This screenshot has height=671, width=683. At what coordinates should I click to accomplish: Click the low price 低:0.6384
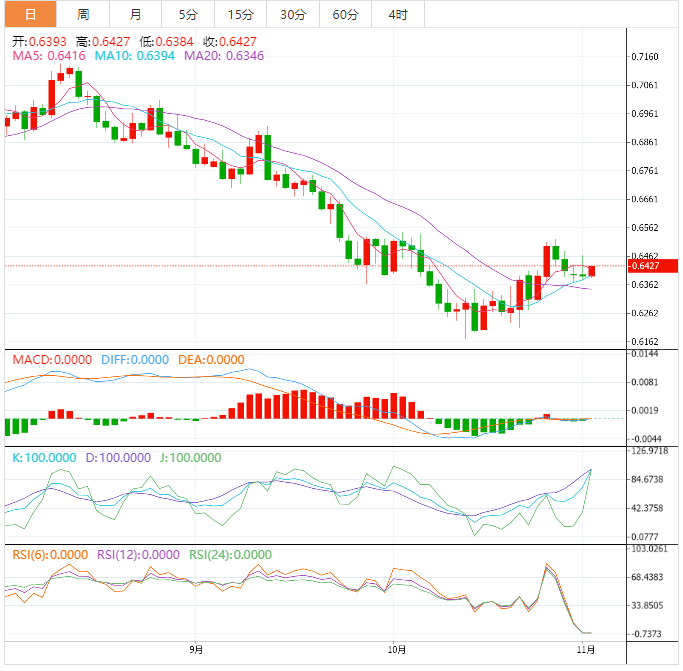pyautogui.click(x=166, y=42)
